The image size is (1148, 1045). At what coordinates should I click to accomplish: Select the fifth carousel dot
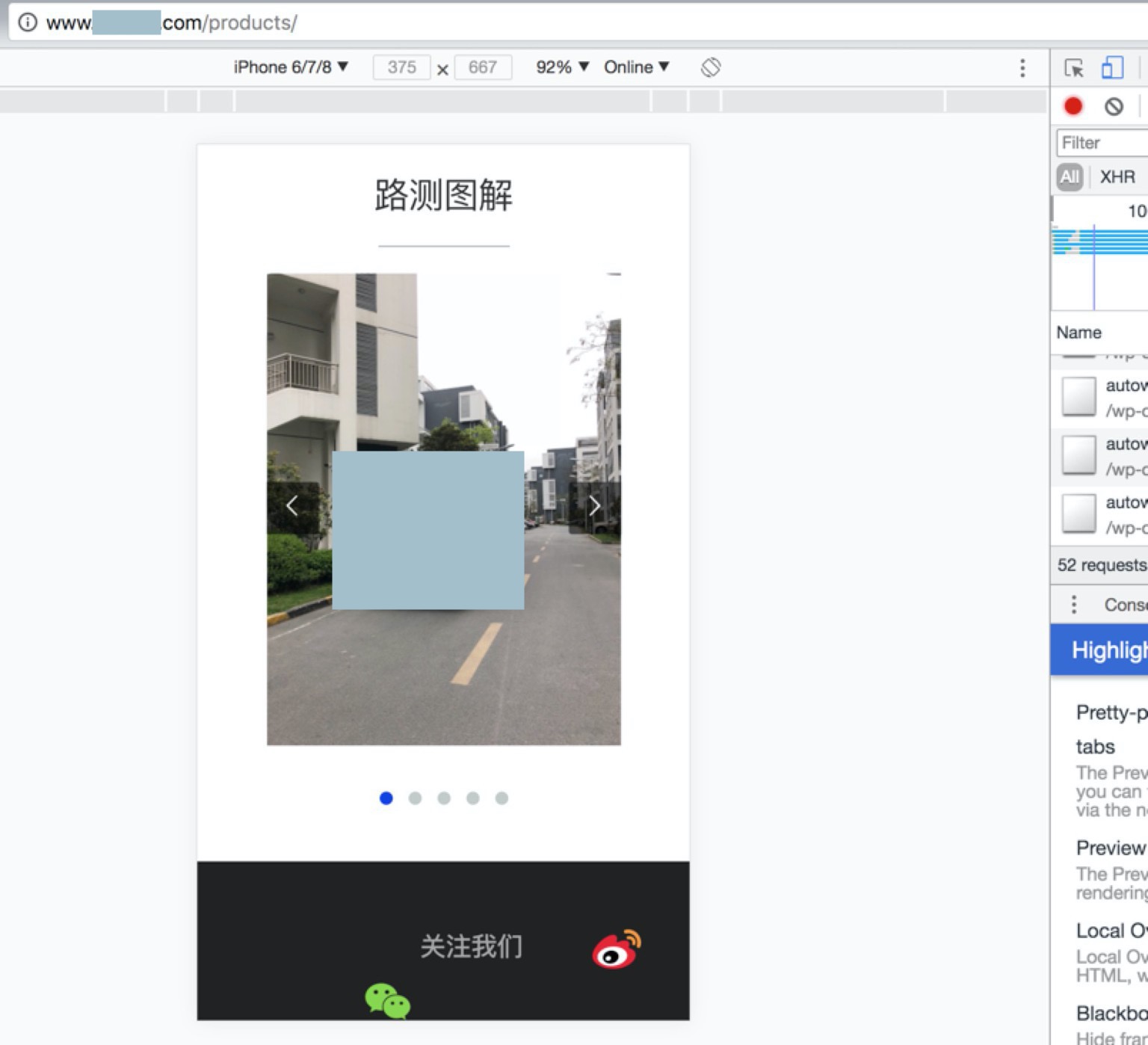click(502, 798)
